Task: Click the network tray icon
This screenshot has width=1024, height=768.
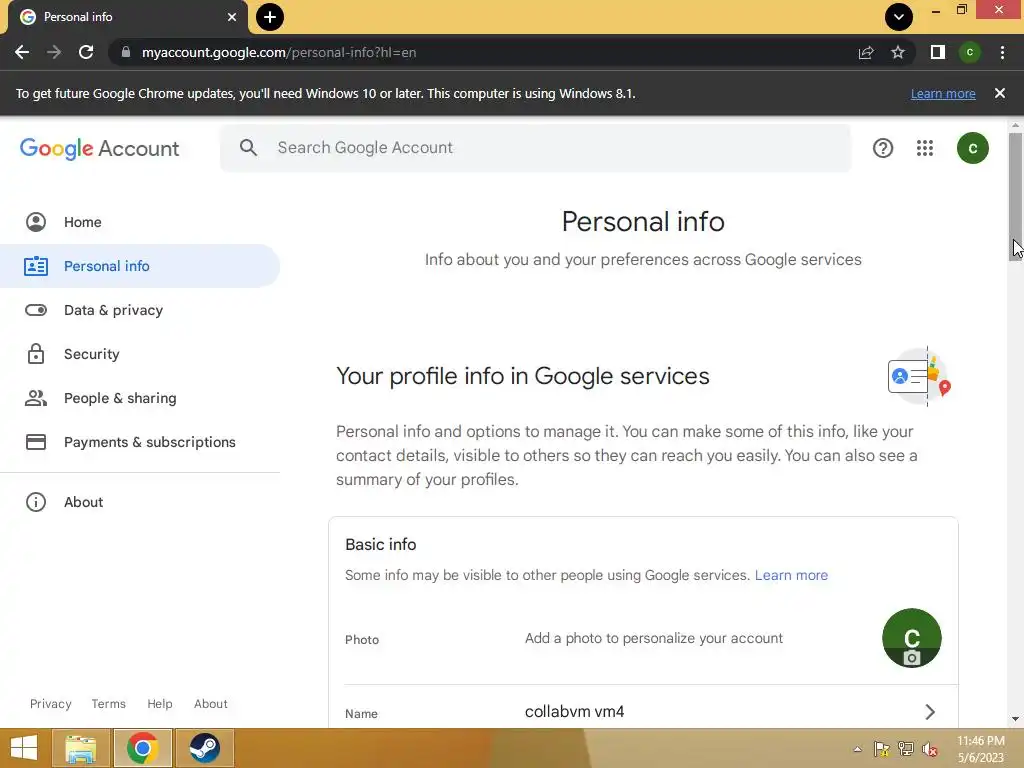Action: coord(906,749)
